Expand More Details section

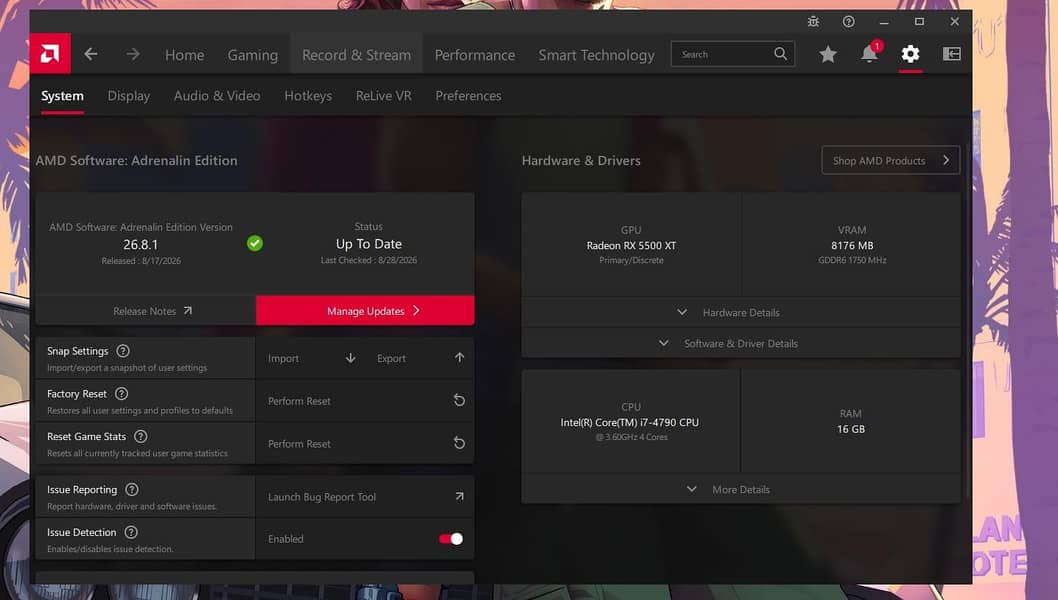[x=741, y=489]
